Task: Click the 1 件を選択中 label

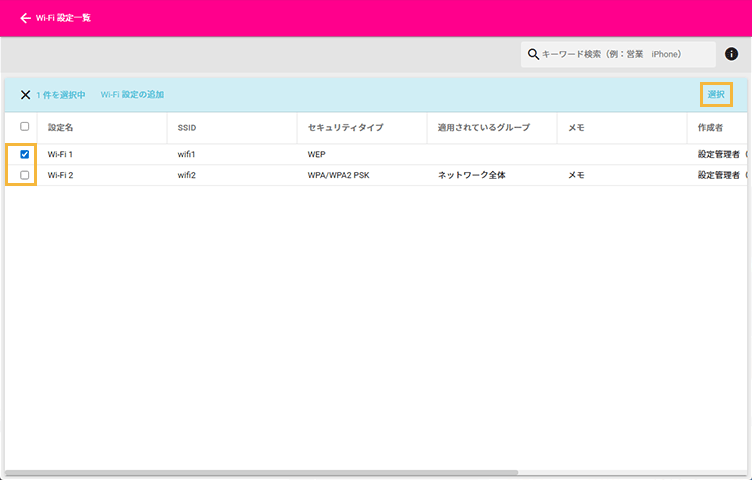Action: [x=61, y=95]
